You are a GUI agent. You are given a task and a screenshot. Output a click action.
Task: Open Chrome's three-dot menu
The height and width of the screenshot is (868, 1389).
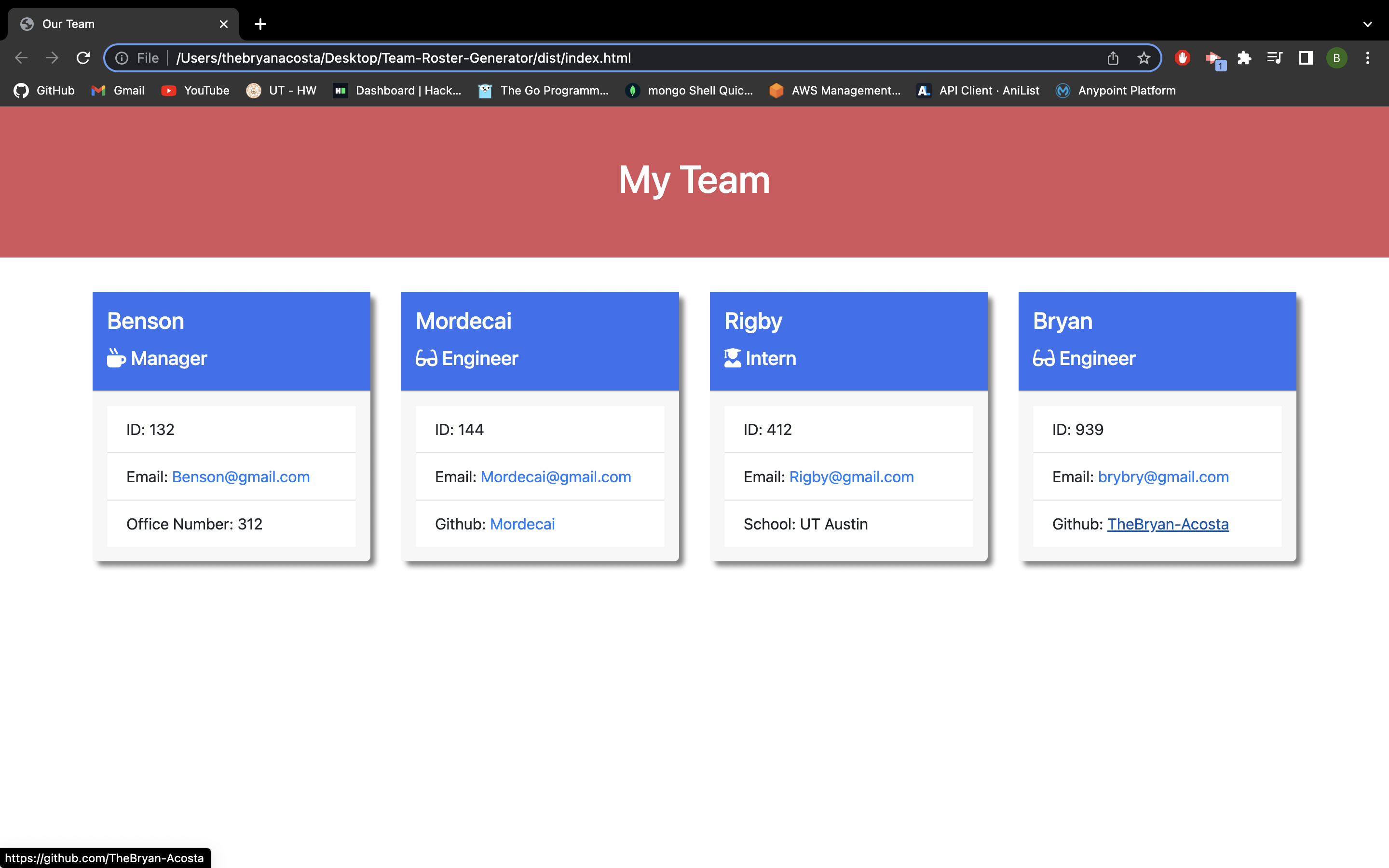pos(1368,57)
